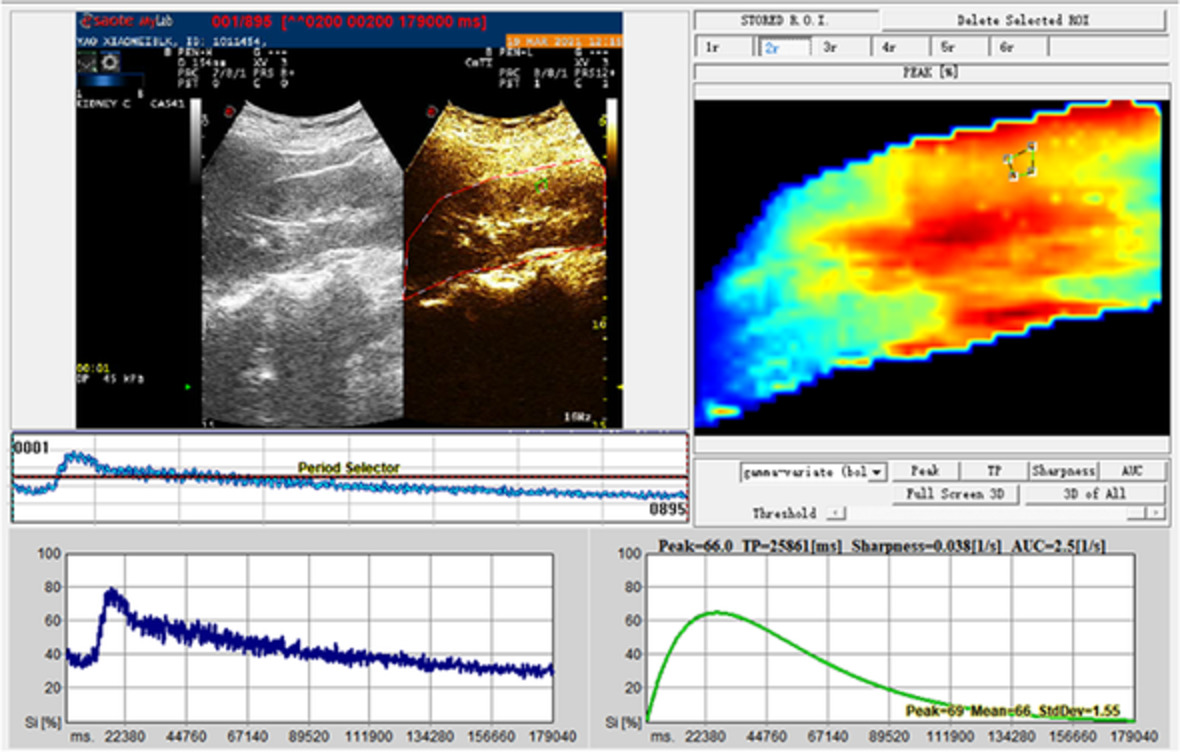Click the Period Selector timeline strip
The image size is (1180, 752).
click(x=348, y=477)
